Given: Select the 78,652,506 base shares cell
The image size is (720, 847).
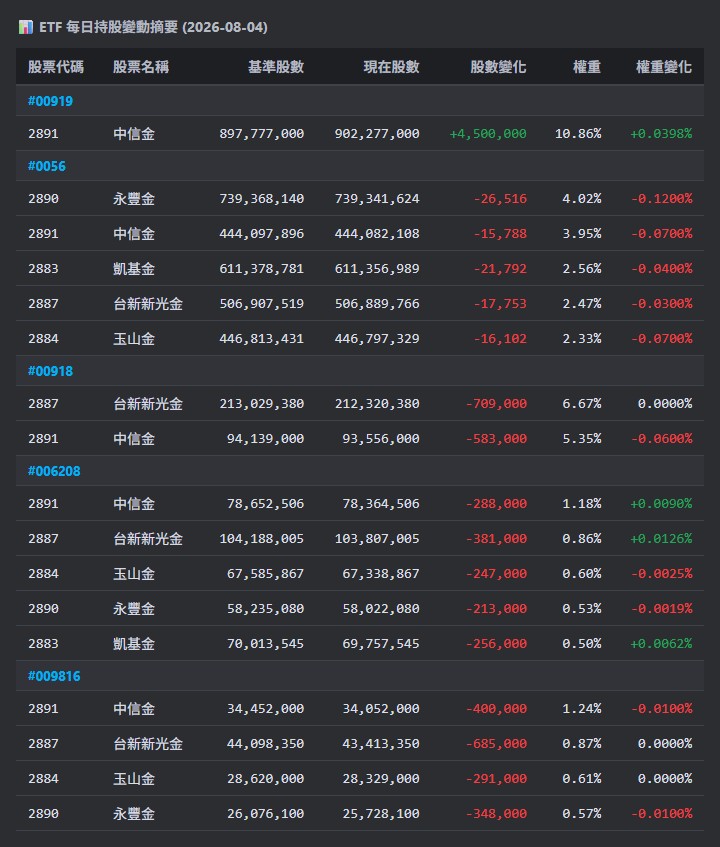Looking at the screenshot, I should point(265,504).
